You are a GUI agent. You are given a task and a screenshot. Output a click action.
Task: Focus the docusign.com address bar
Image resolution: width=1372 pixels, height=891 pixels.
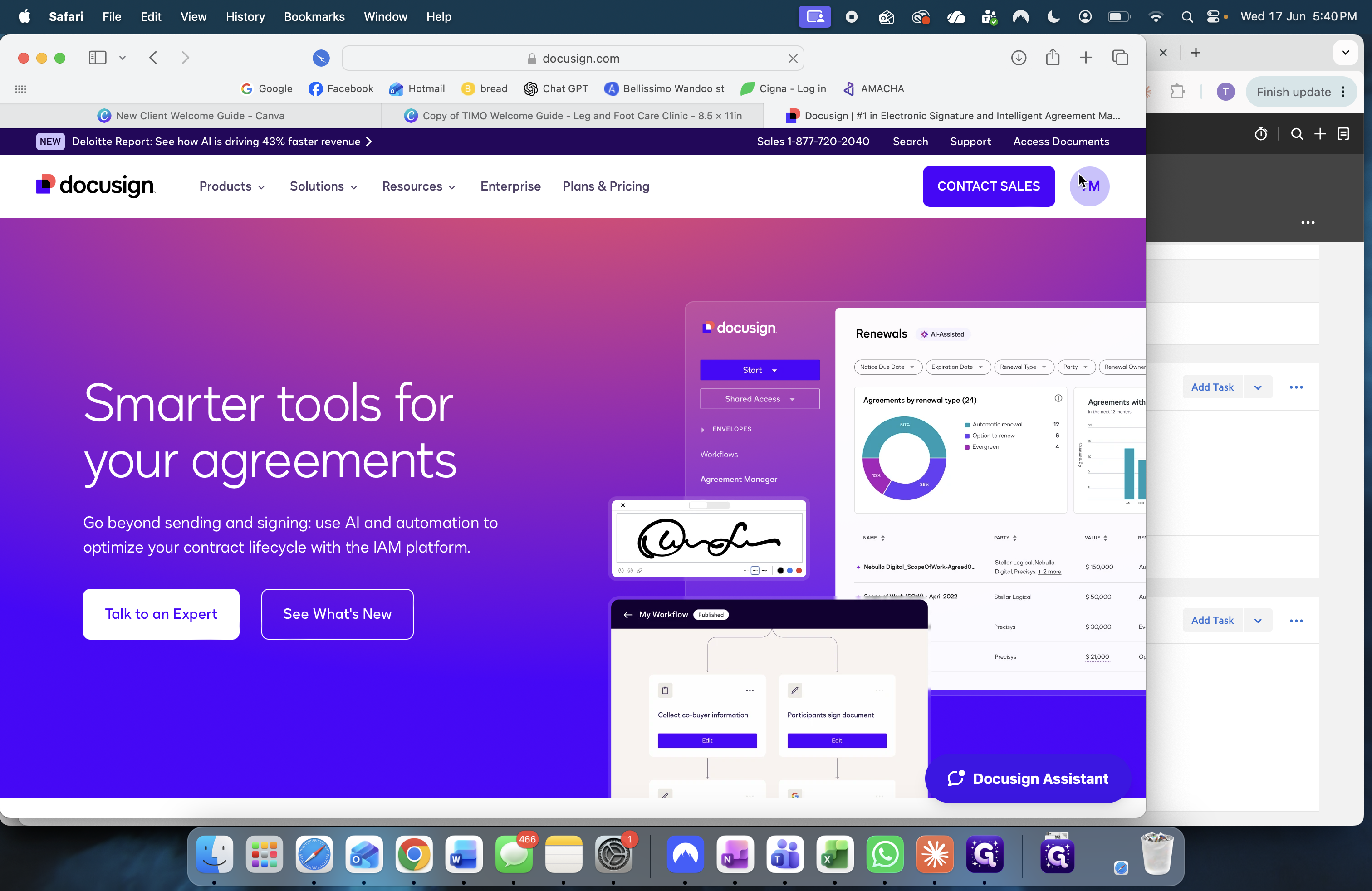point(573,58)
